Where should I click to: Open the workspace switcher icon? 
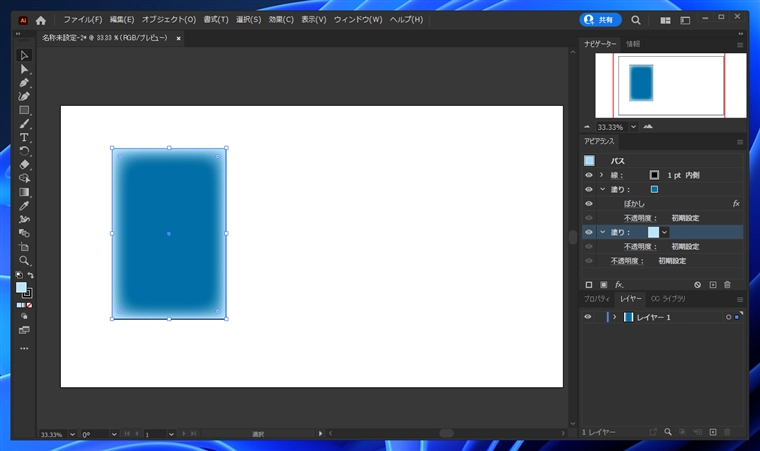point(685,20)
